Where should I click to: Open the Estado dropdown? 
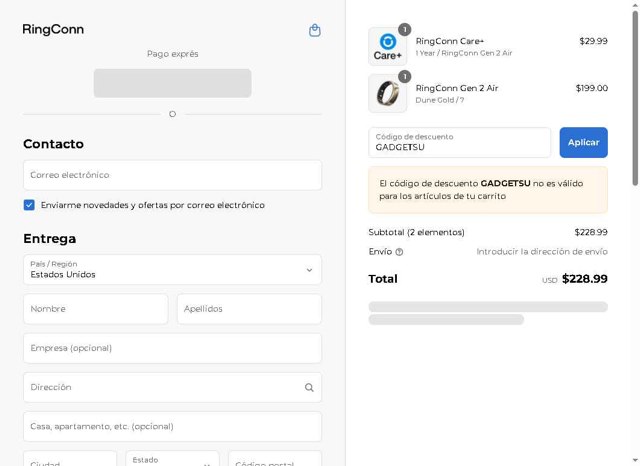pos(172,459)
